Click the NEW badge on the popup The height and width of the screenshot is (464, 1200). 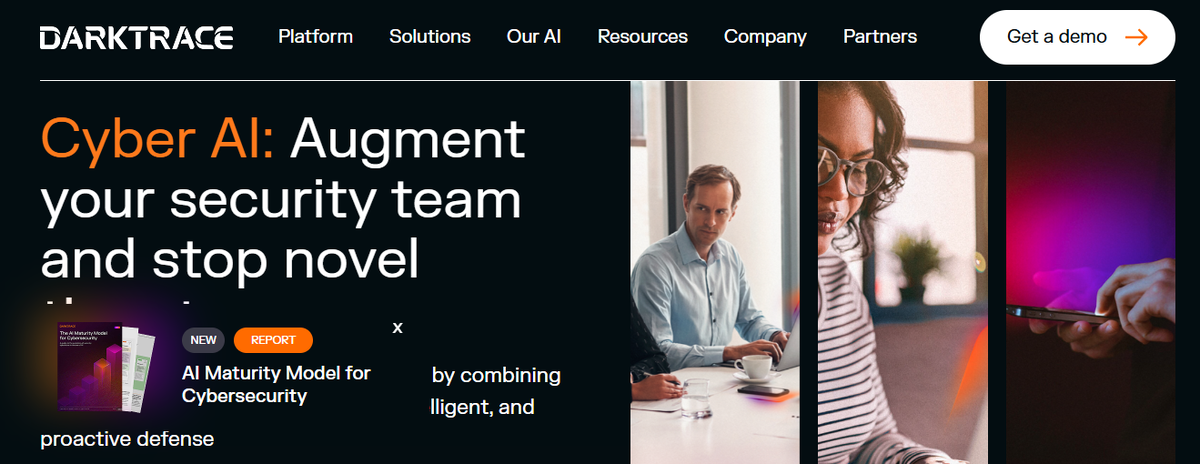(x=203, y=340)
